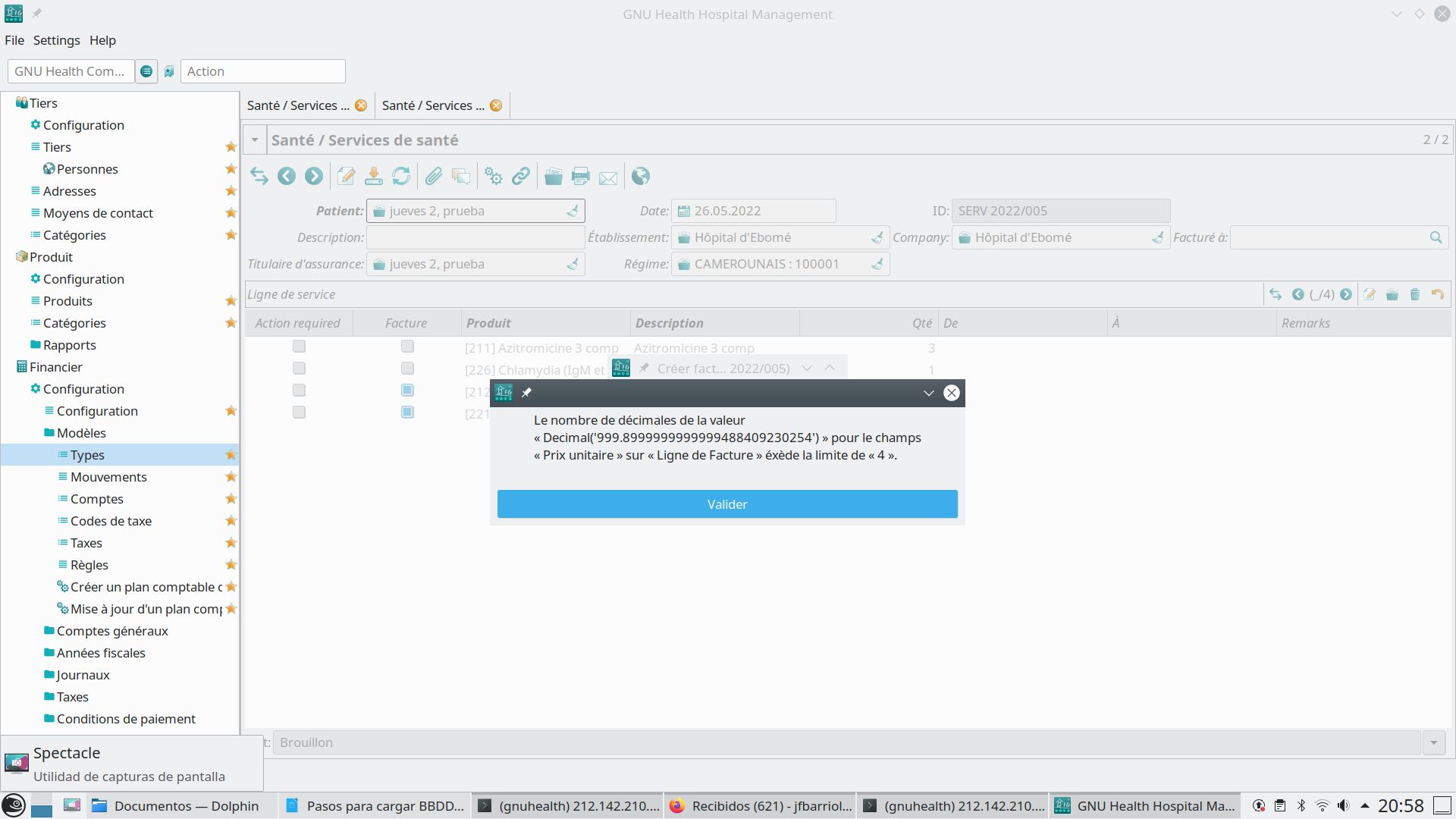Click the print report toolbar icon
The height and width of the screenshot is (819, 1456).
[x=581, y=177]
